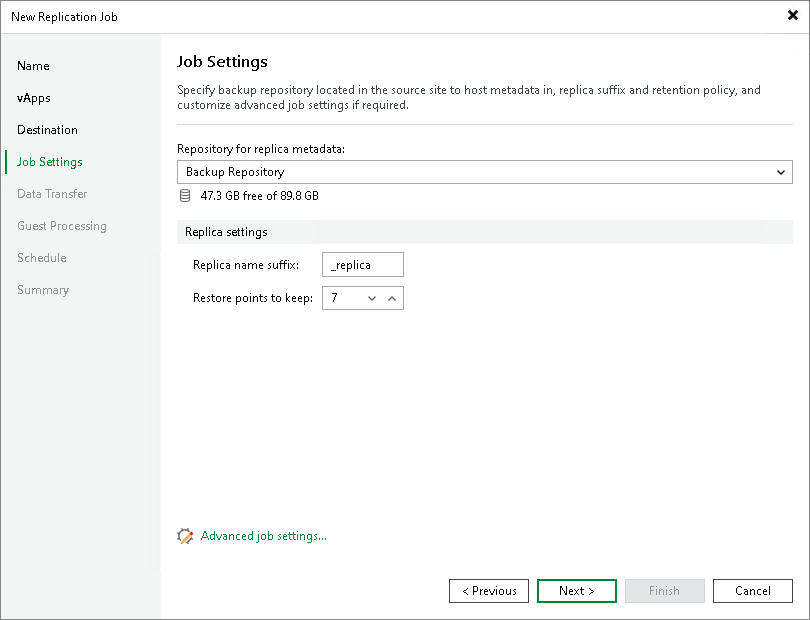Proceed with the Next button
The image size is (810, 620).
click(577, 591)
